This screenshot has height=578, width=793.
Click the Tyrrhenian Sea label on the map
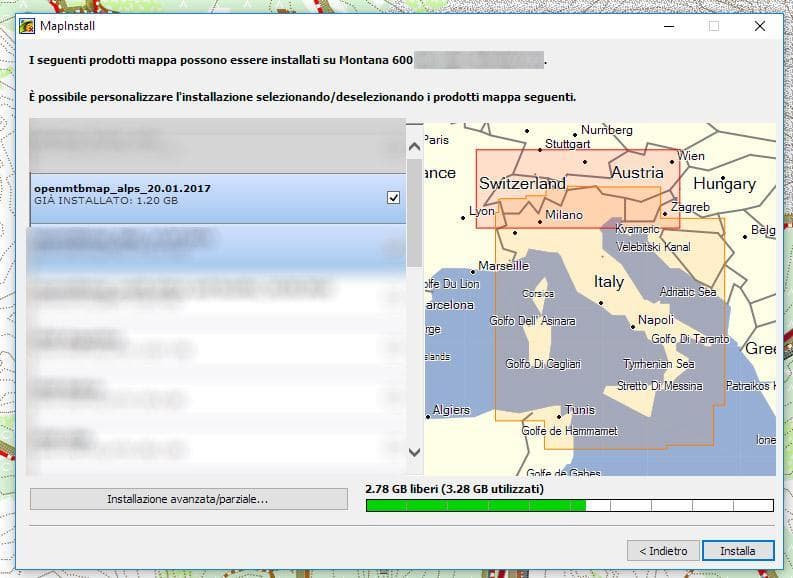658,364
